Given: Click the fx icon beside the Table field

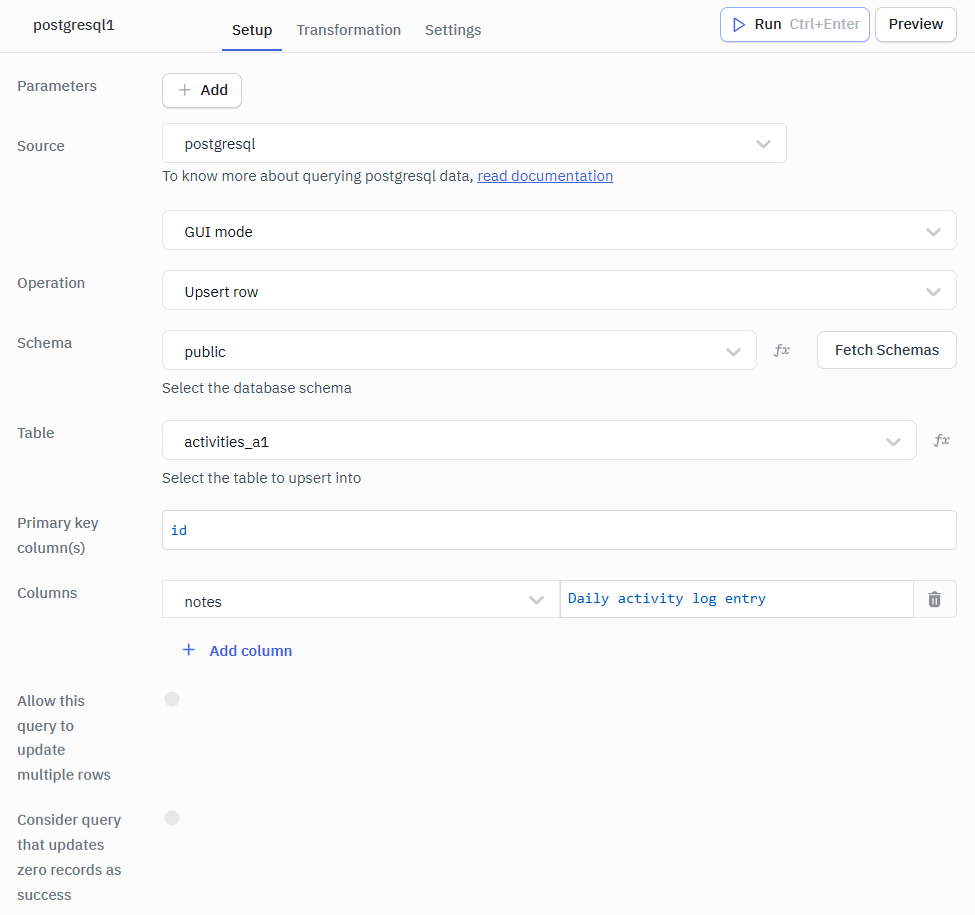Looking at the screenshot, I should click(x=941, y=440).
